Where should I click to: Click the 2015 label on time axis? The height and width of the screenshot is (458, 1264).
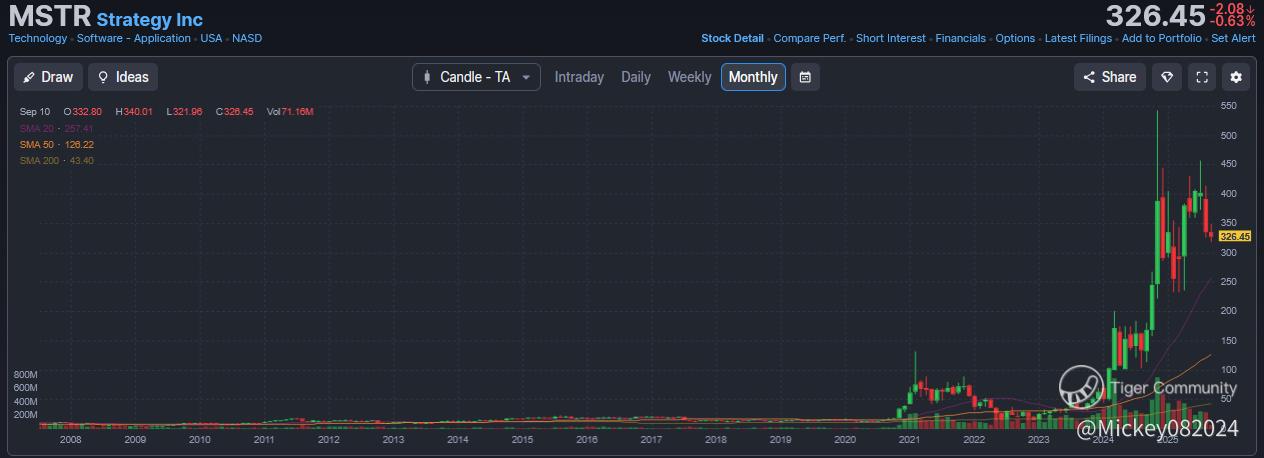pyautogui.click(x=522, y=439)
